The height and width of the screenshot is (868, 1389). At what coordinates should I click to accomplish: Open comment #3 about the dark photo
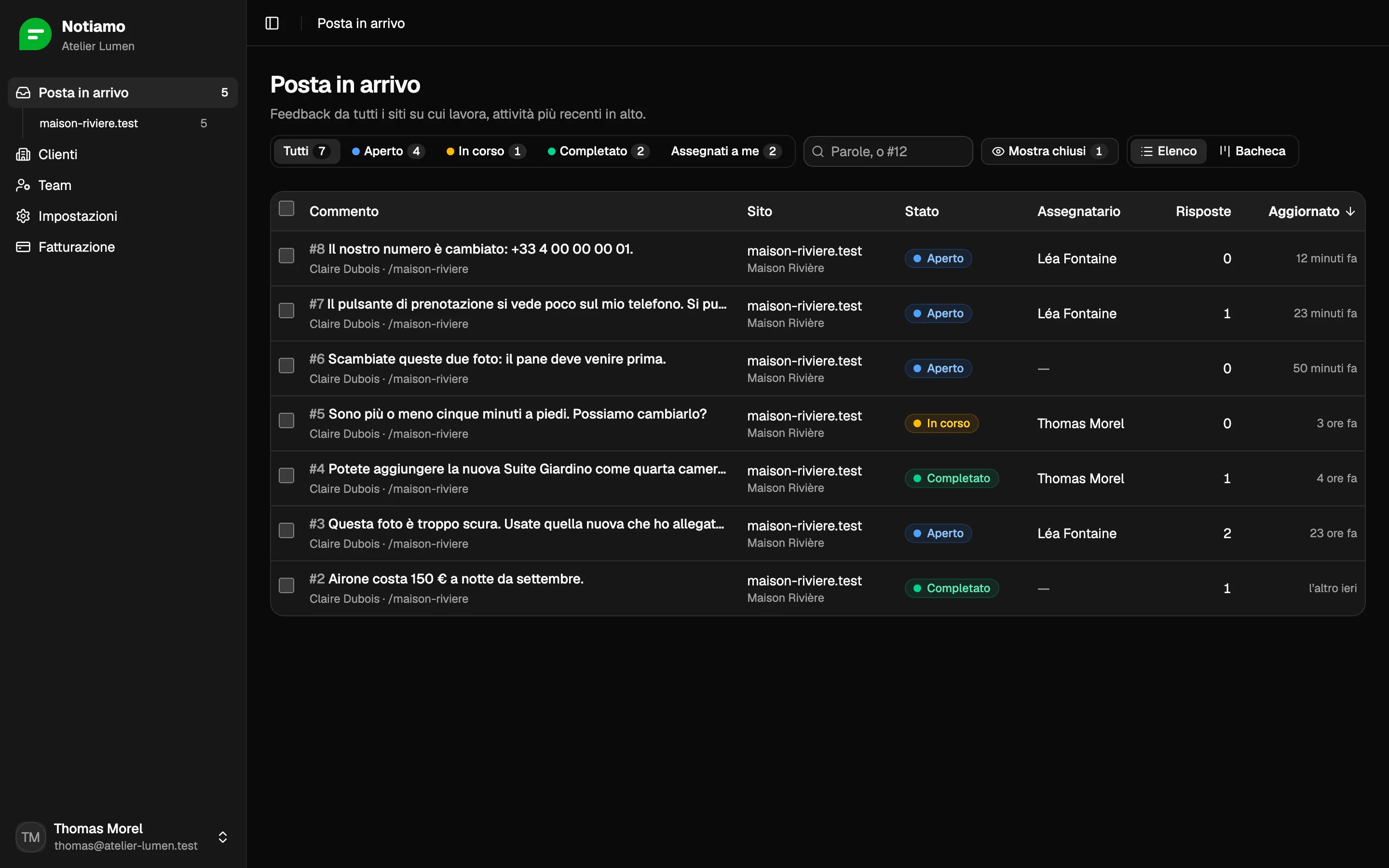click(517, 524)
